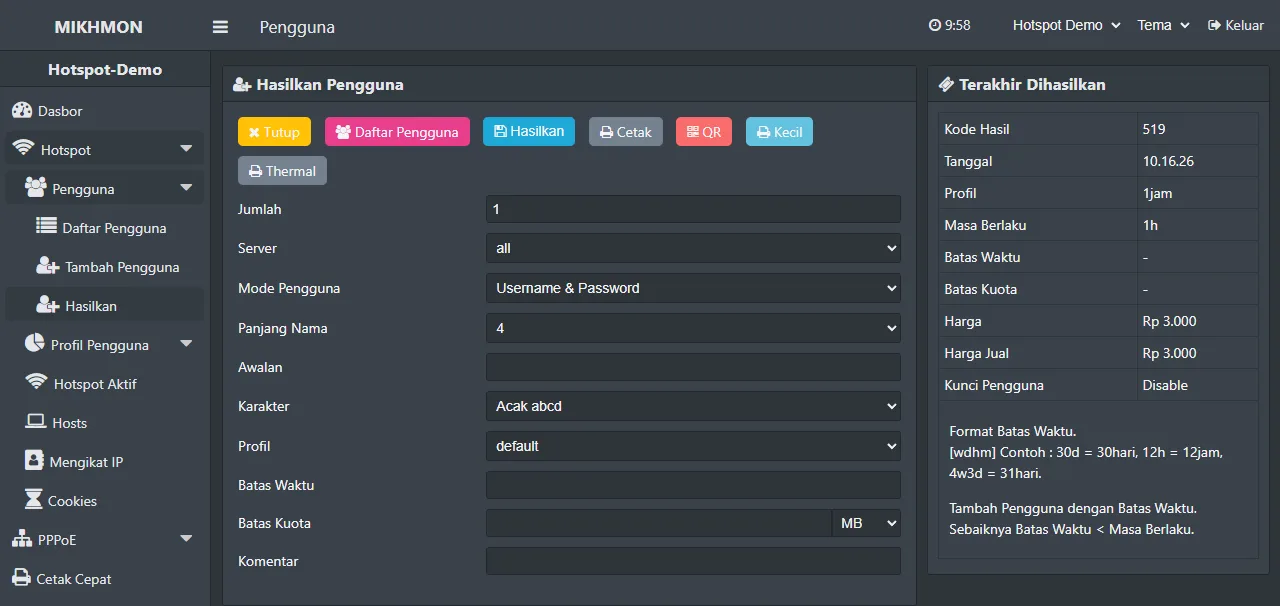The height and width of the screenshot is (606, 1280).
Task: Click the MIKHMON brand title
Action: [x=98, y=27]
